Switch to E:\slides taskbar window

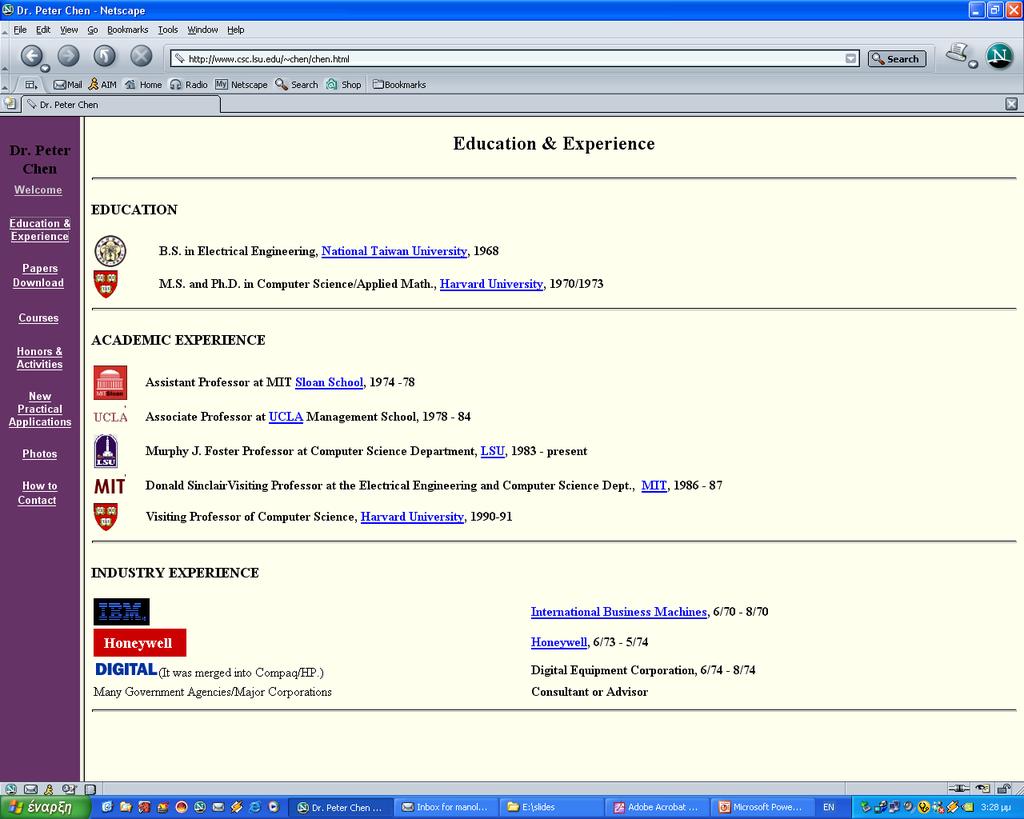click(x=551, y=807)
